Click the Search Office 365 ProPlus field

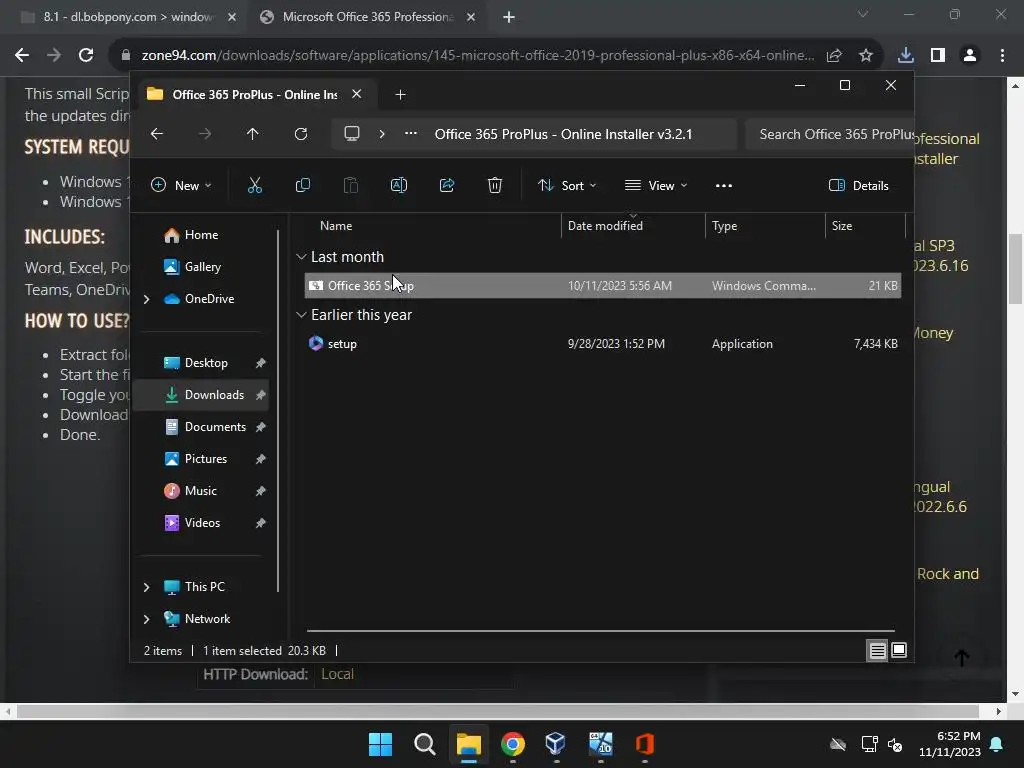829,135
